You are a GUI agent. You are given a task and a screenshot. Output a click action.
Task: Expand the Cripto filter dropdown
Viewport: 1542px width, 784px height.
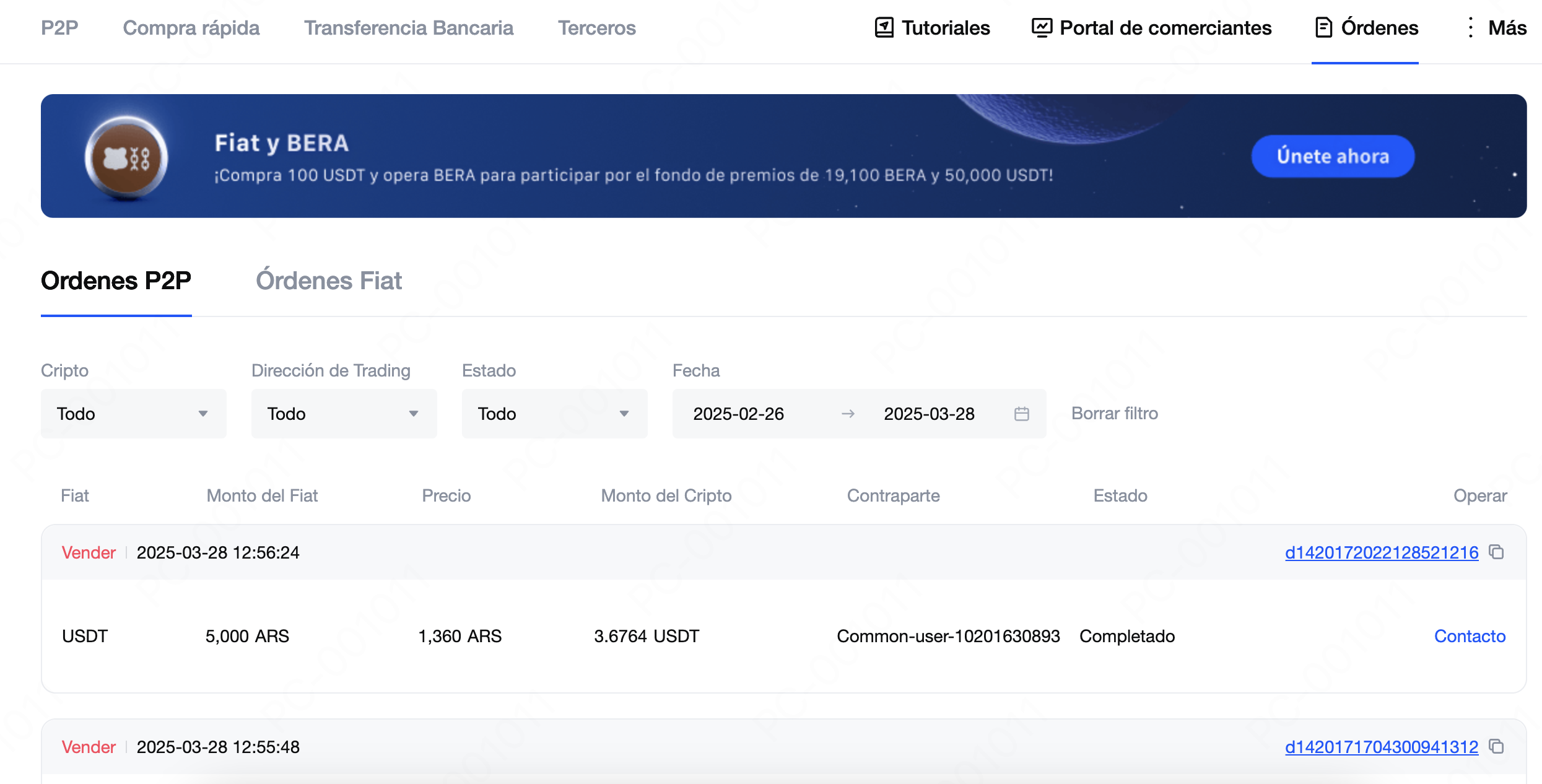tap(134, 414)
